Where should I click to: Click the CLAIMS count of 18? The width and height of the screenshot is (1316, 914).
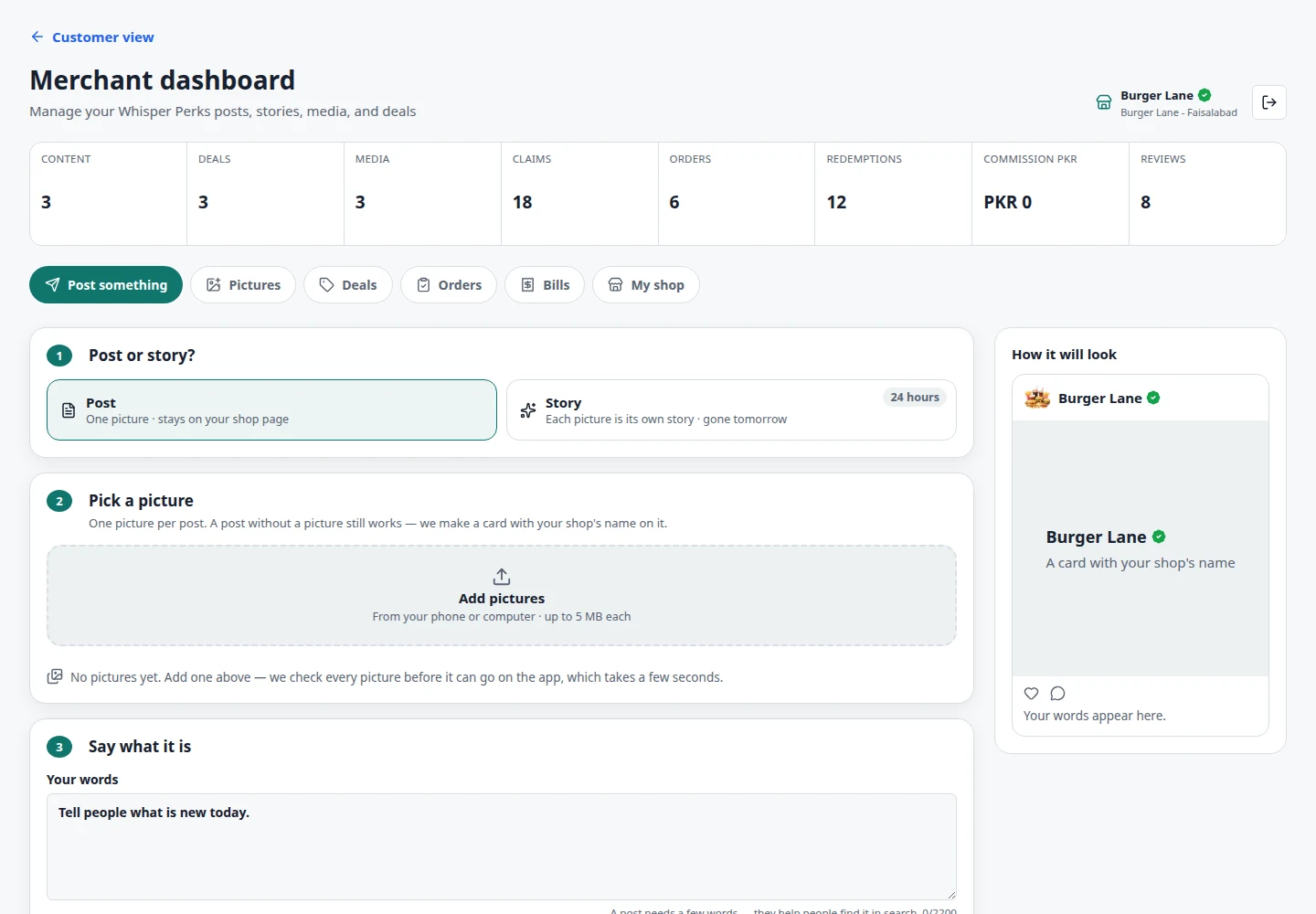click(x=523, y=202)
